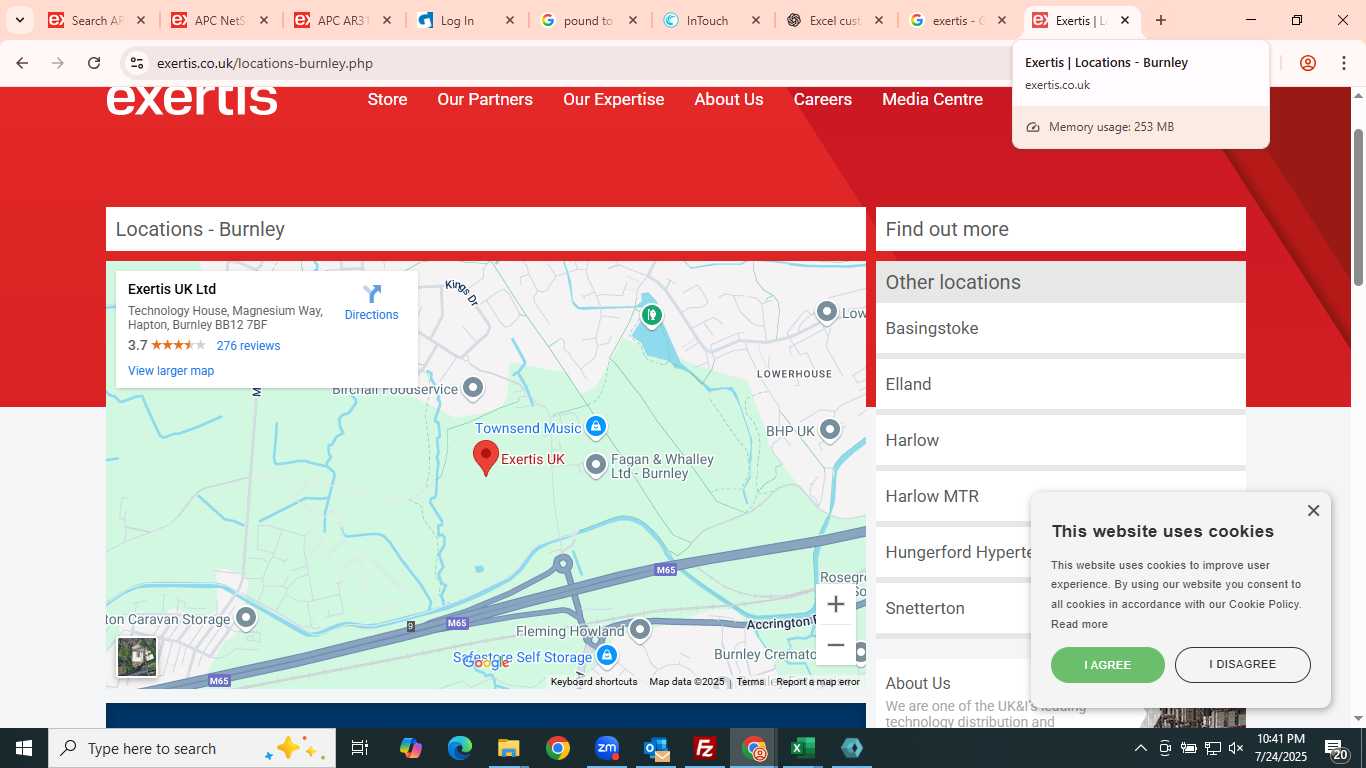Viewport: 1366px width, 768px height.
Task: Close the Exertis Locations tab
Action: coord(1124,20)
